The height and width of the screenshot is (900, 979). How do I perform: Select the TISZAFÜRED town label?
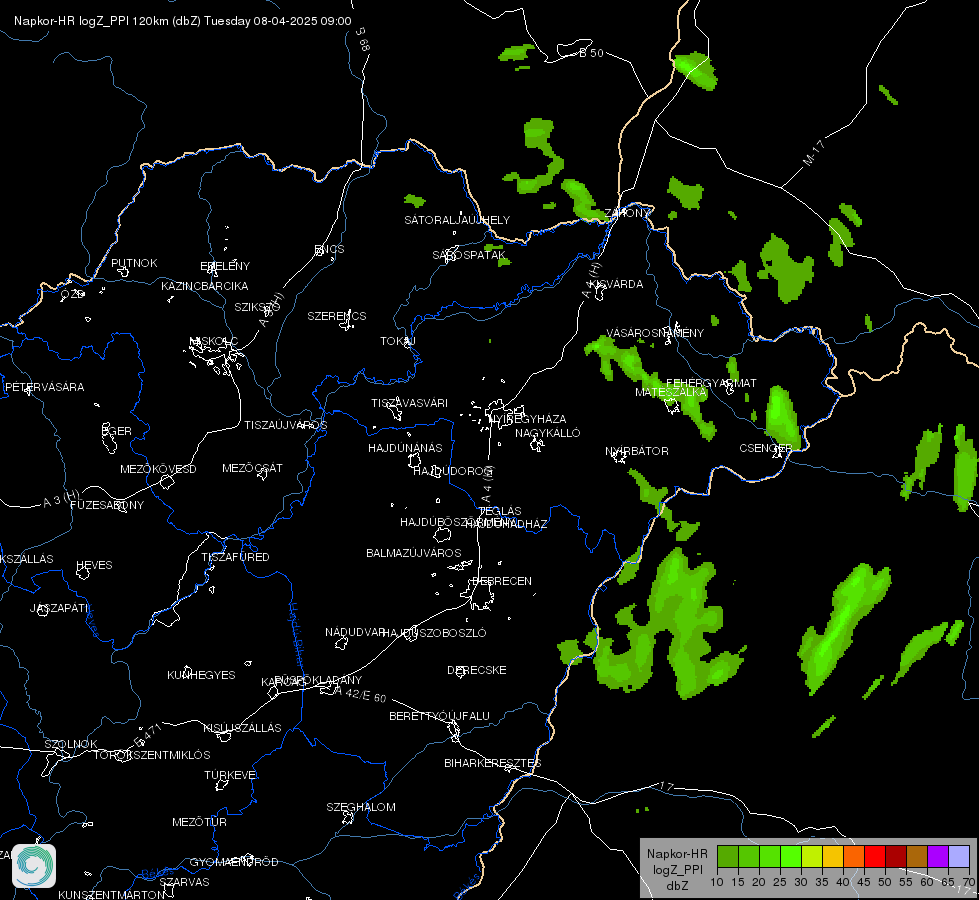pyautogui.click(x=235, y=556)
